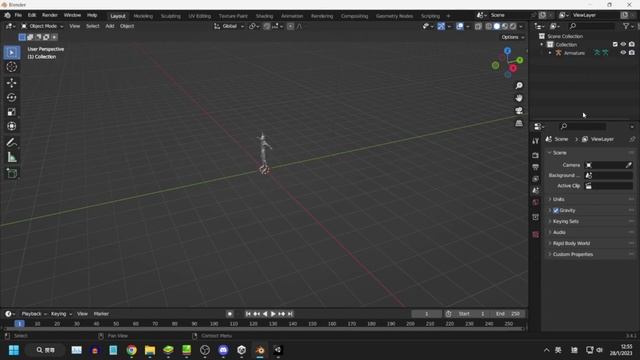The image size is (640, 360).
Task: Expand the Audio panel
Action: click(590, 232)
